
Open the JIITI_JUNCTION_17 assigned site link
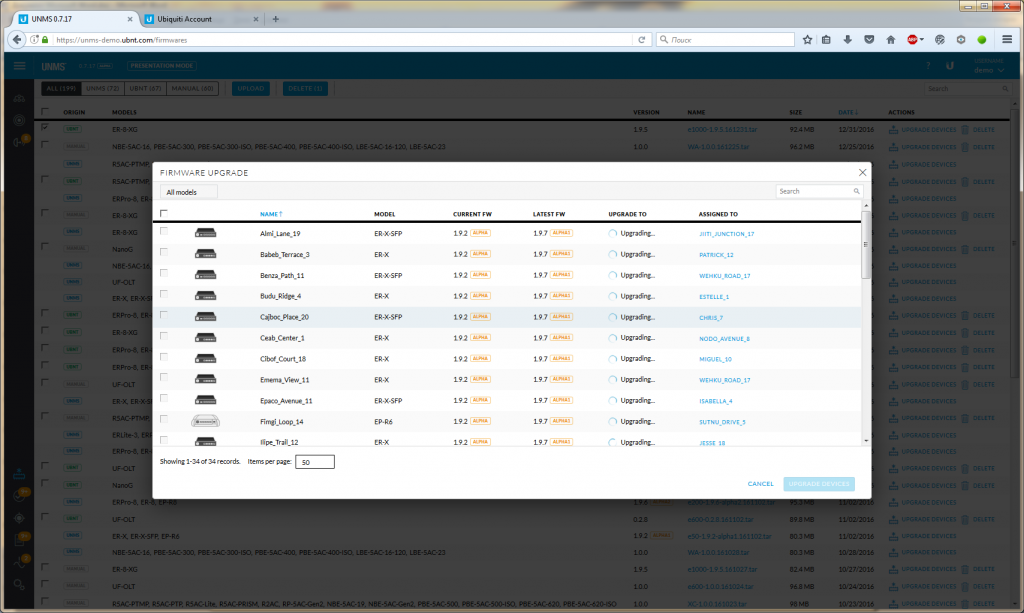[726, 234]
